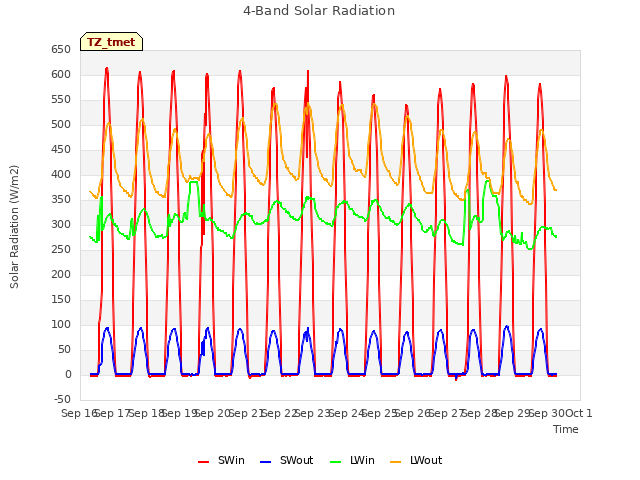Click the 300 y-axis tick label
The height and width of the screenshot is (480, 640).
tap(61, 224)
